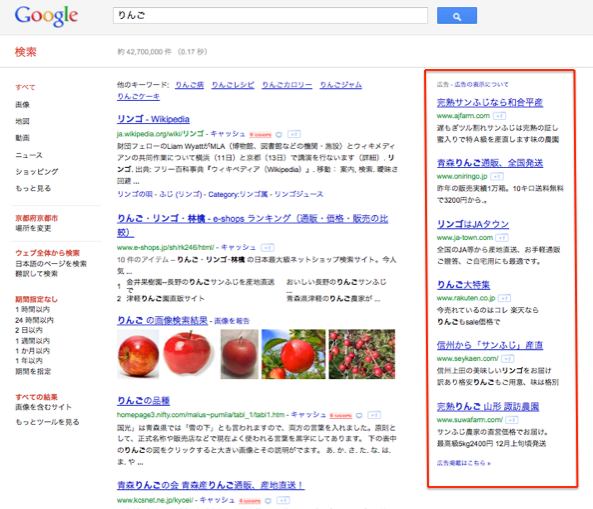Image resolution: width=593 pixels, height=509 pixels.
Task: Click 広告掲載はこちら link below ads
Action: (464, 463)
